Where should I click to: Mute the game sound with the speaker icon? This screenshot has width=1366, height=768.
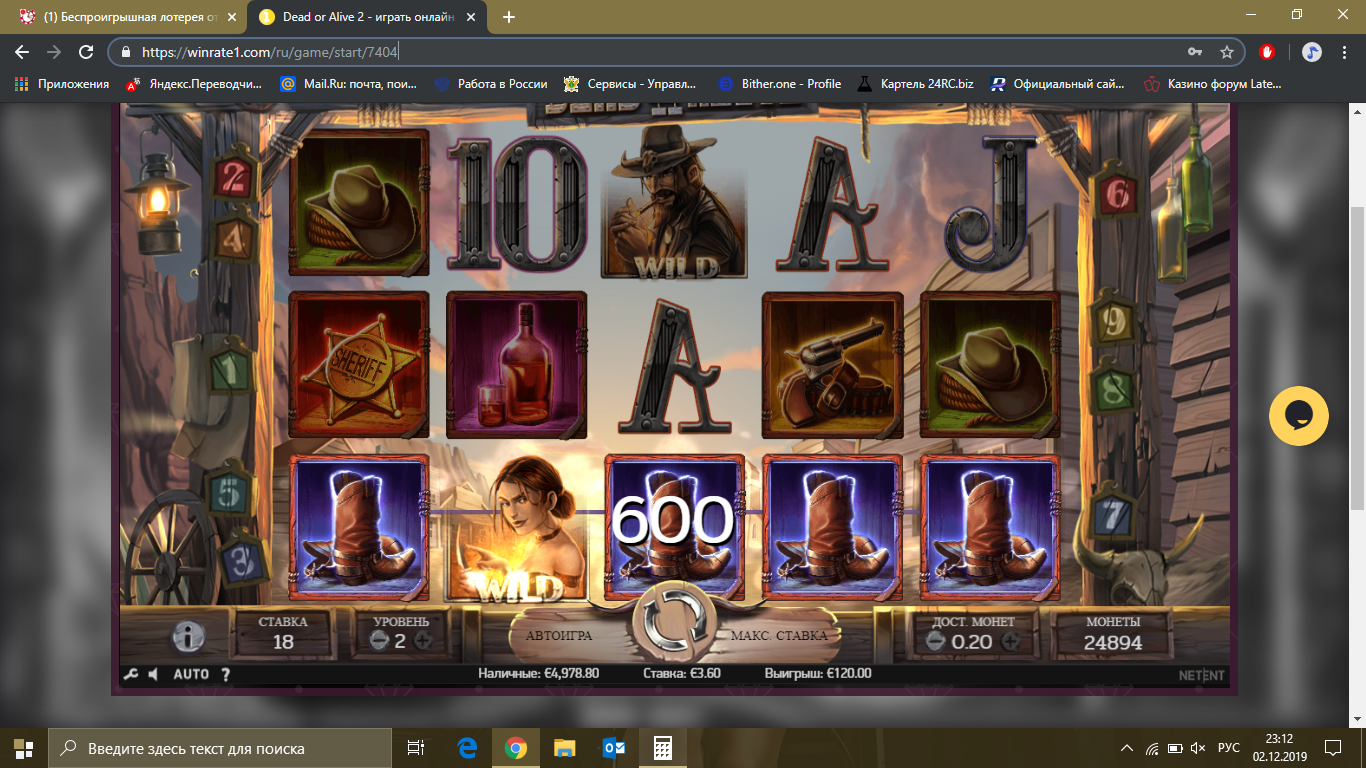153,674
